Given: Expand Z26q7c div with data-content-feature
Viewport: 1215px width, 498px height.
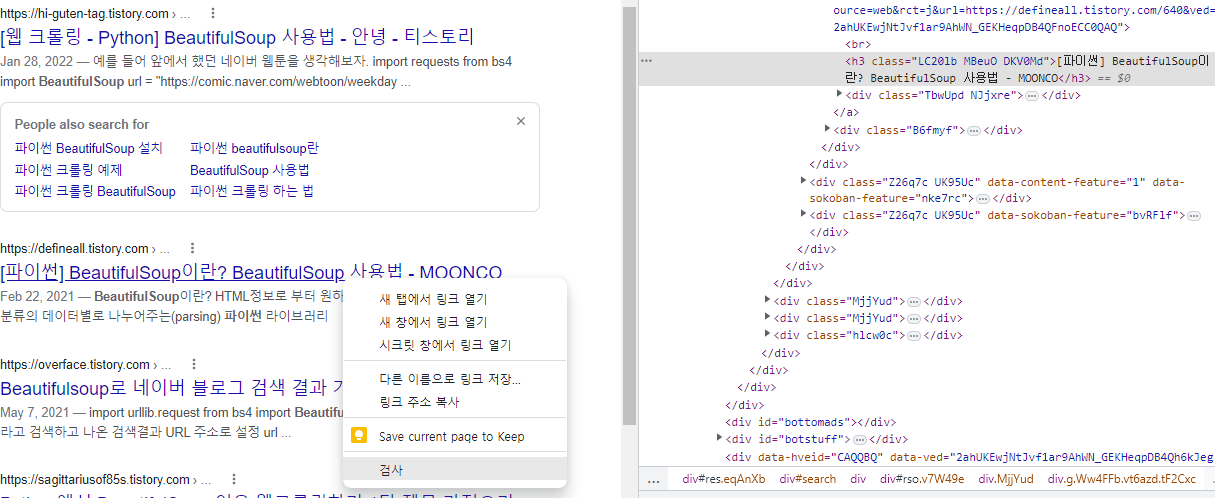Looking at the screenshot, I should 804,181.
